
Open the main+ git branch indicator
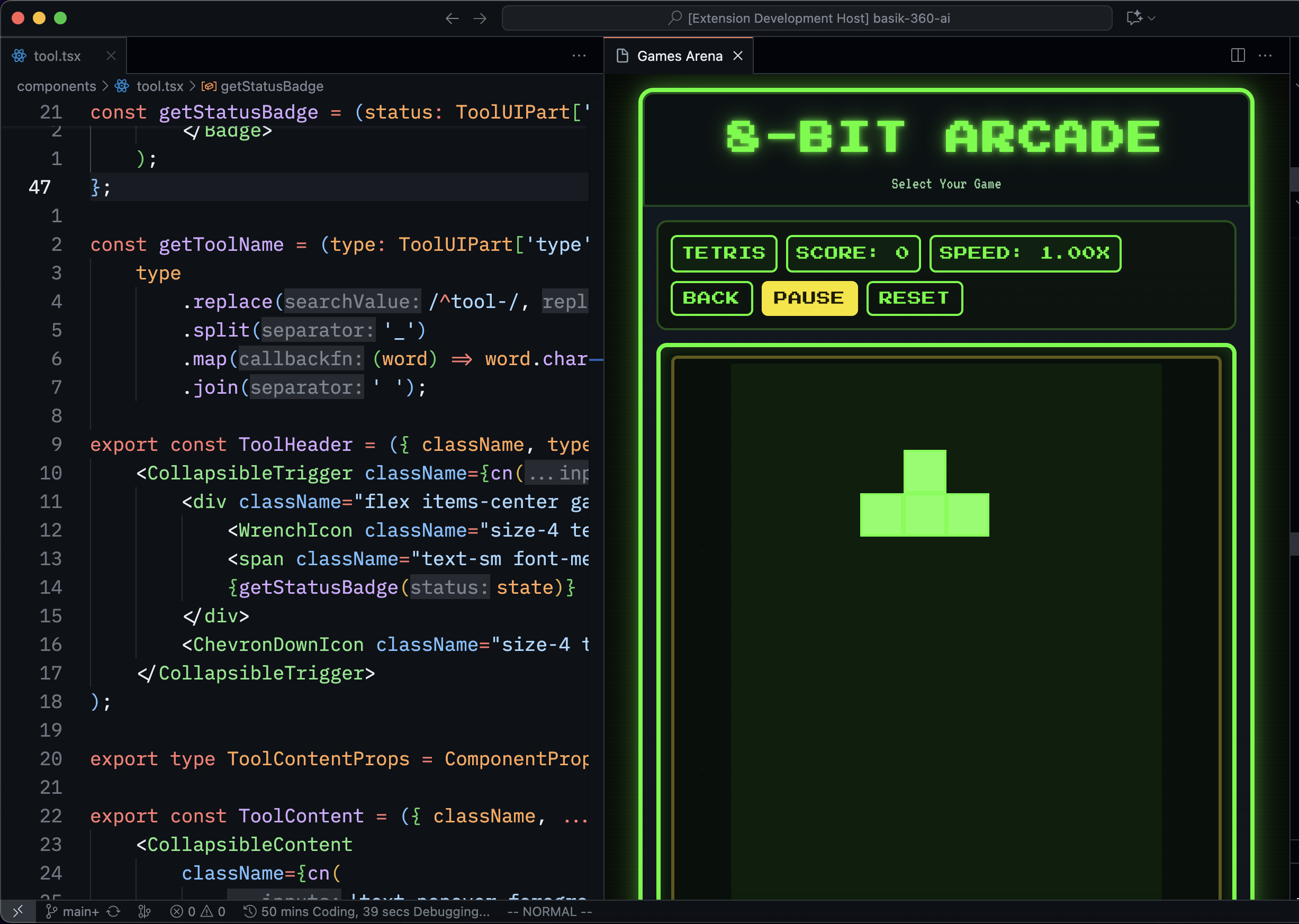point(71,911)
